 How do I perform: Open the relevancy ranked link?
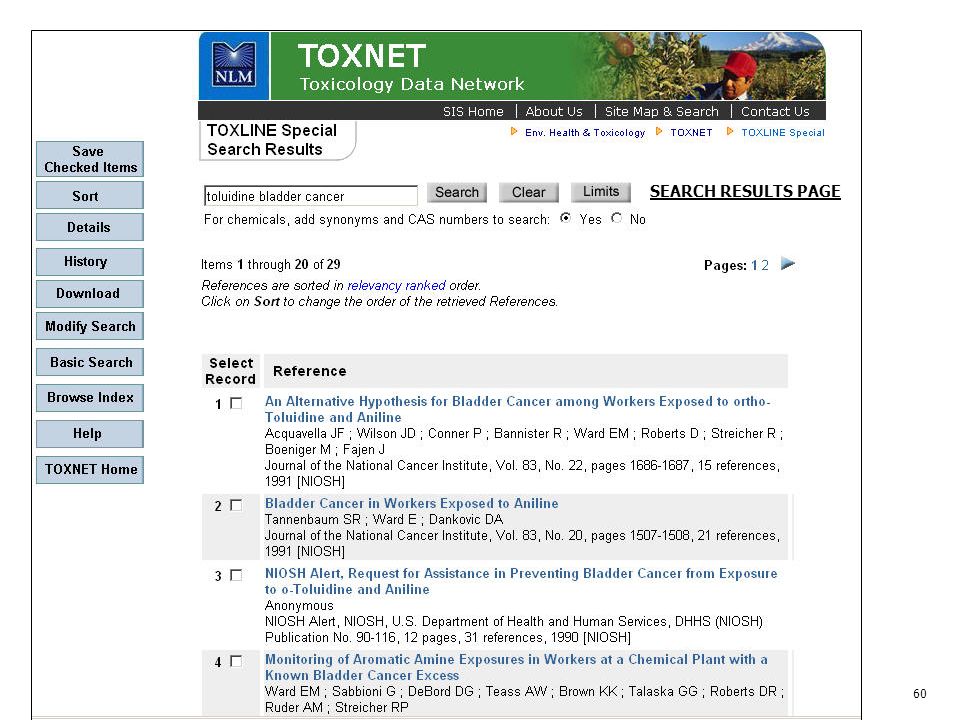(396, 285)
